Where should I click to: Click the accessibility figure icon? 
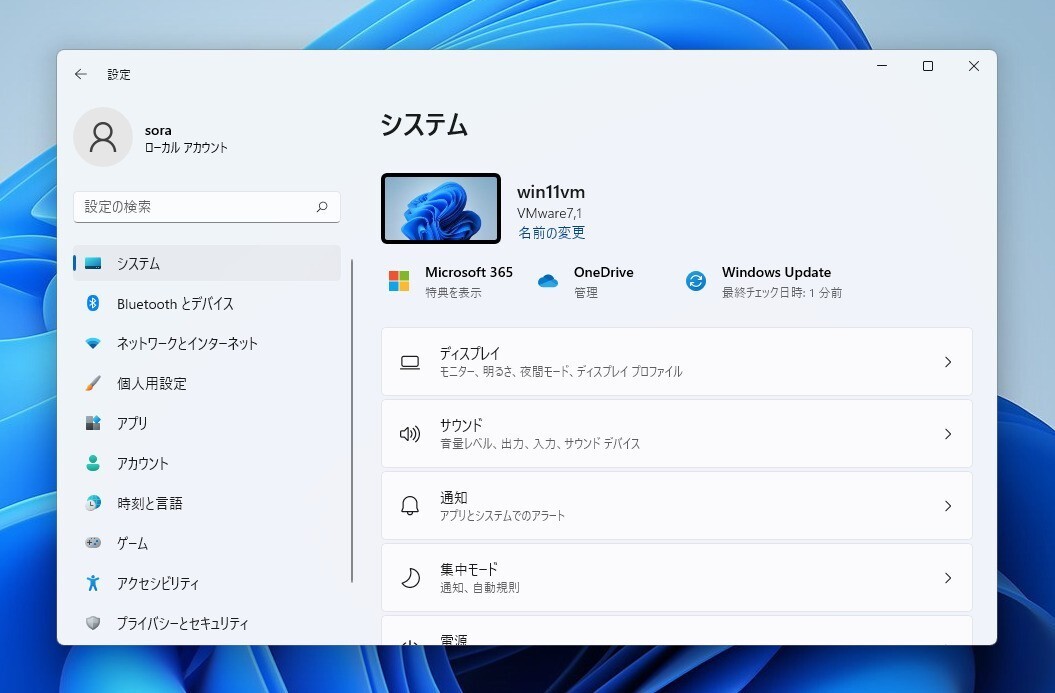point(93,583)
